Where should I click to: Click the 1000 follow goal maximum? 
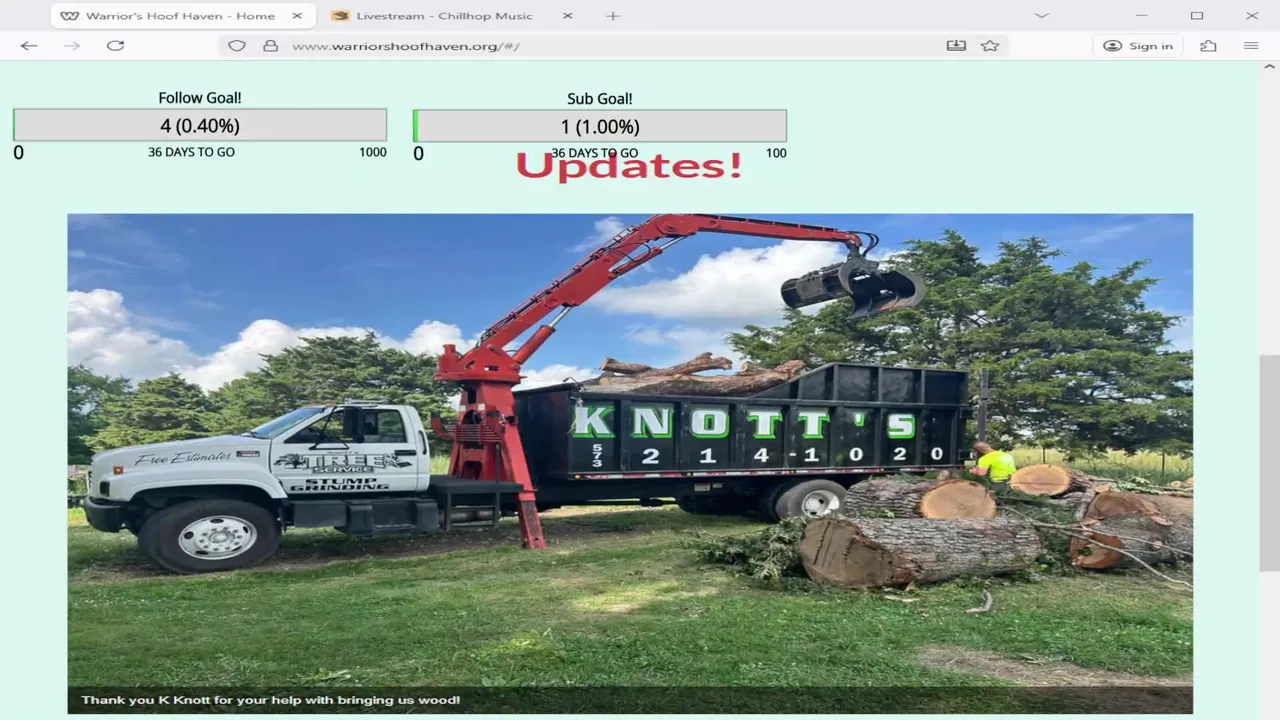(x=373, y=152)
